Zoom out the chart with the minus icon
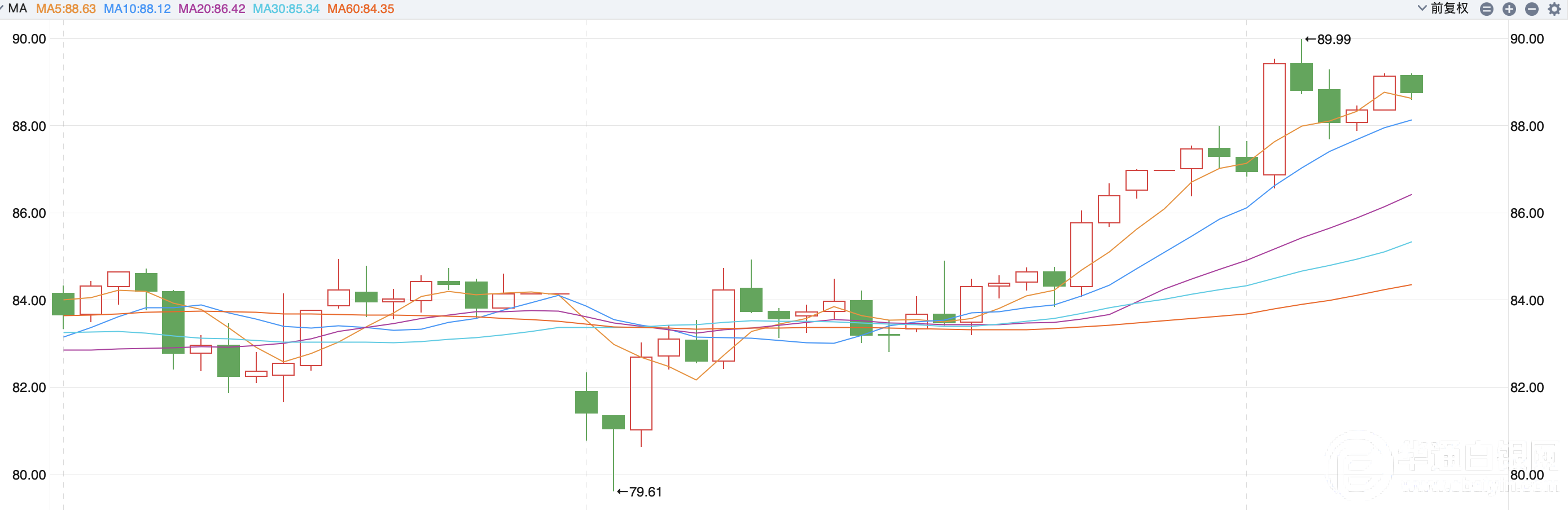Viewport: 1568px width, 510px height. pyautogui.click(x=1531, y=9)
